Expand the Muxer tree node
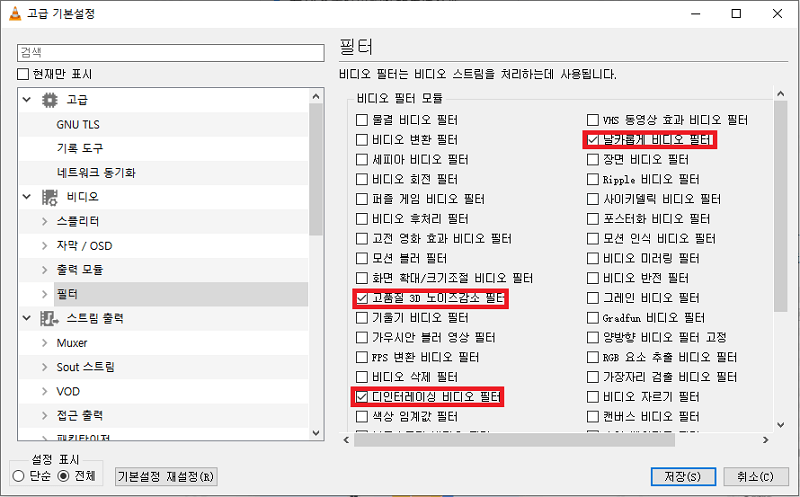This screenshot has width=800, height=497. tap(44, 343)
